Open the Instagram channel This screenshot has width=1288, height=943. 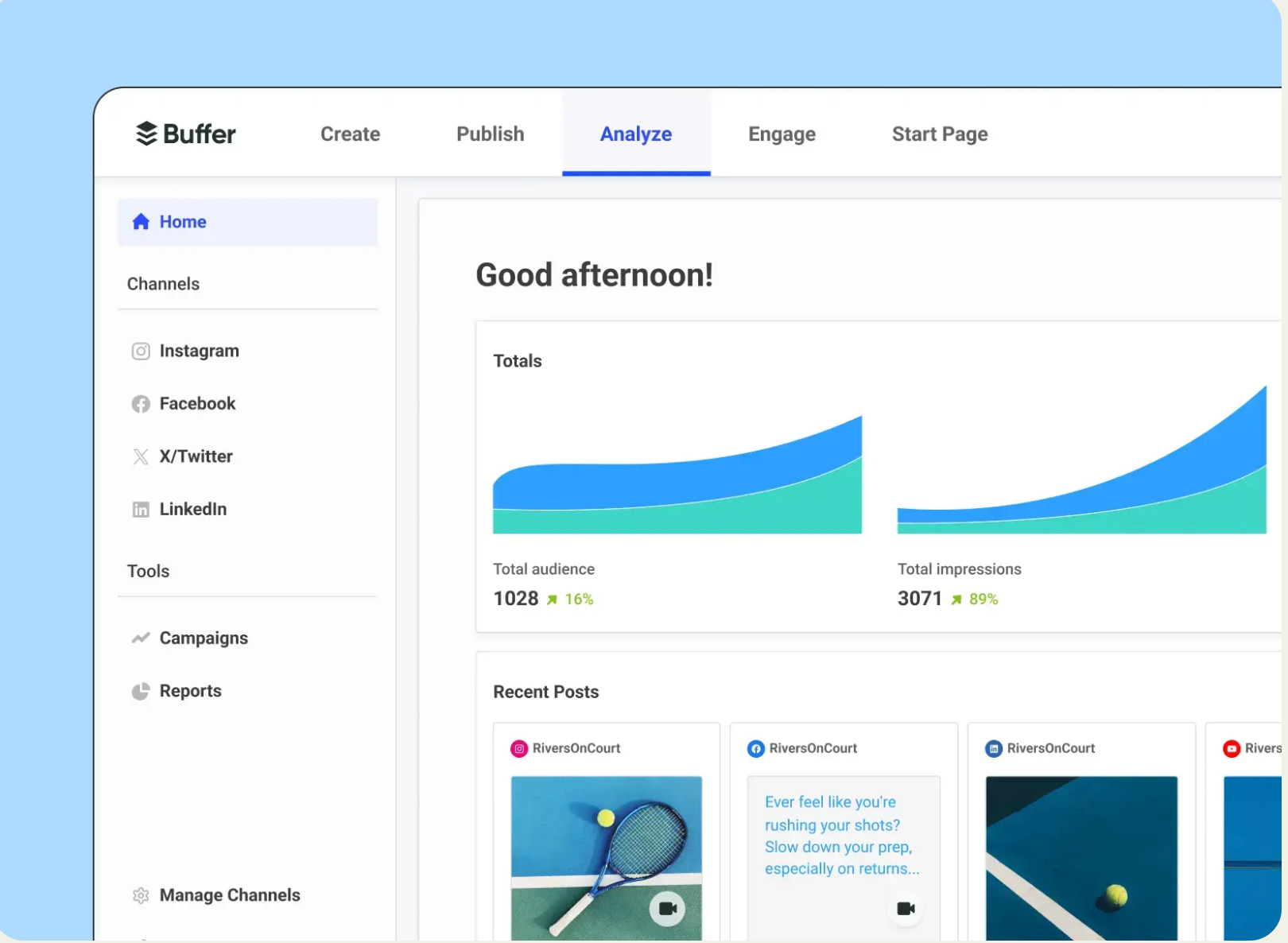point(199,351)
